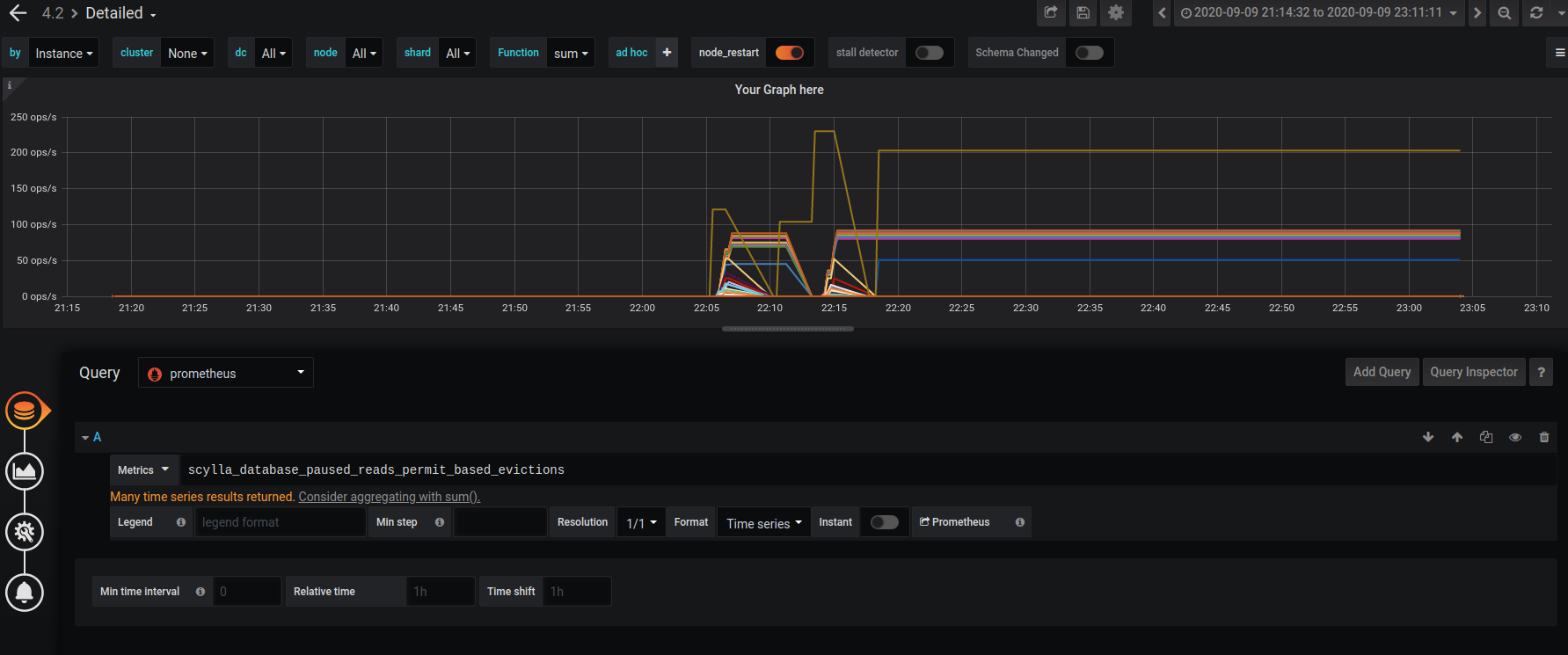Image resolution: width=1568 pixels, height=655 pixels.
Task: Open the shard All dropdown
Action: tap(457, 53)
